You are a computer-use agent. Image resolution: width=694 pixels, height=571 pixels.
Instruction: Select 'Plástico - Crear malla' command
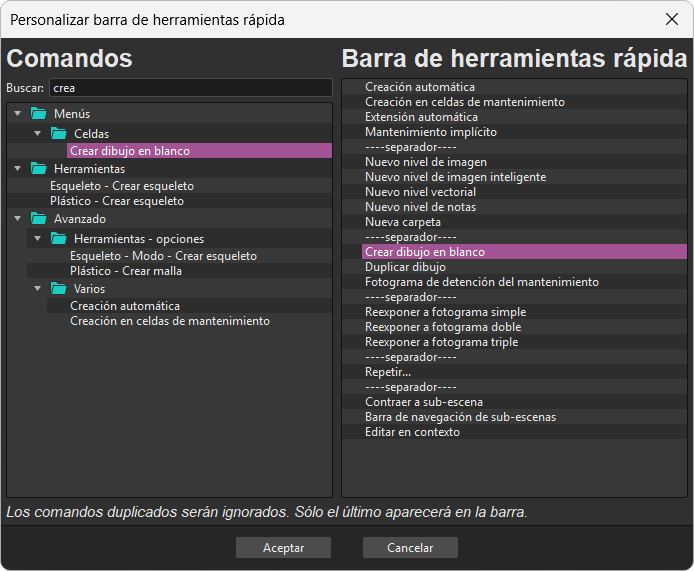126,271
